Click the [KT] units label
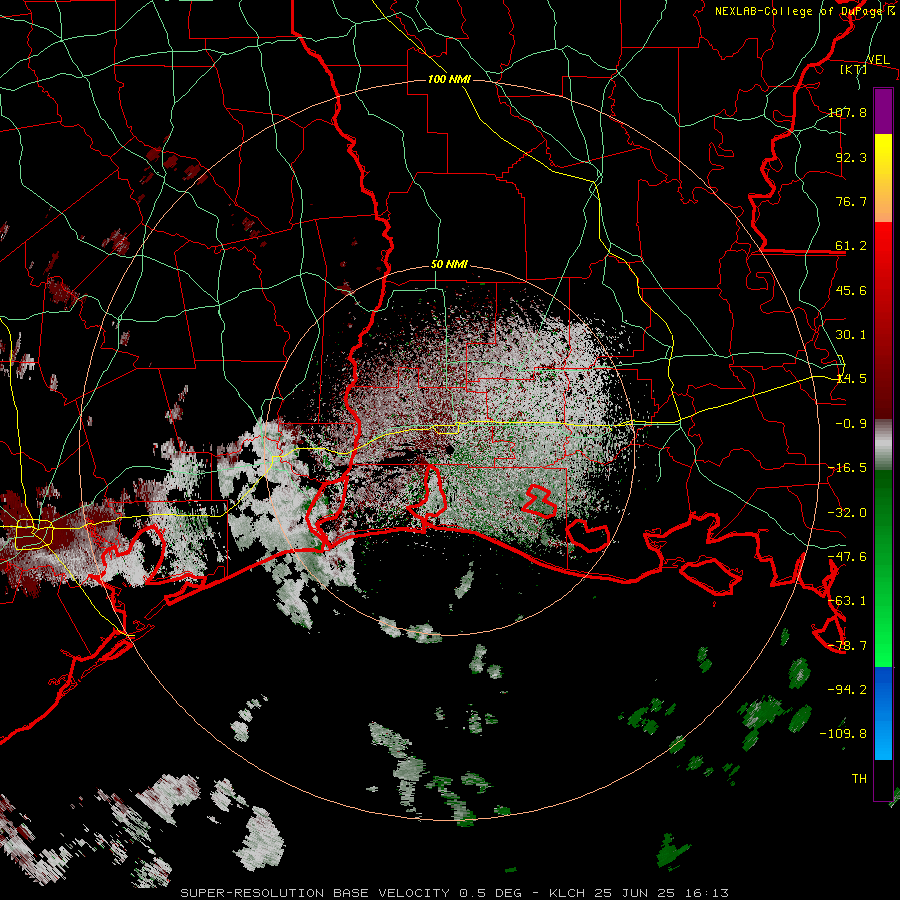 click(x=854, y=69)
